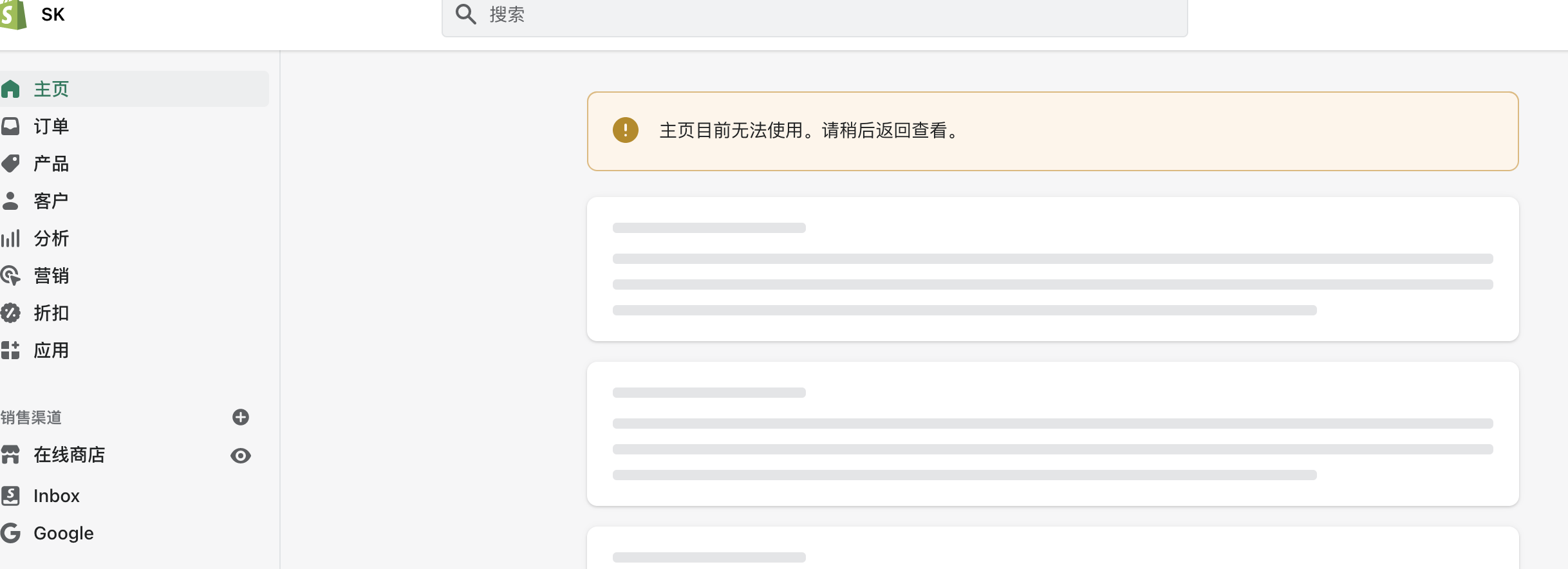Click the 订单 orders inbox icon
Screen dimensions: 1568x569
click(10, 126)
